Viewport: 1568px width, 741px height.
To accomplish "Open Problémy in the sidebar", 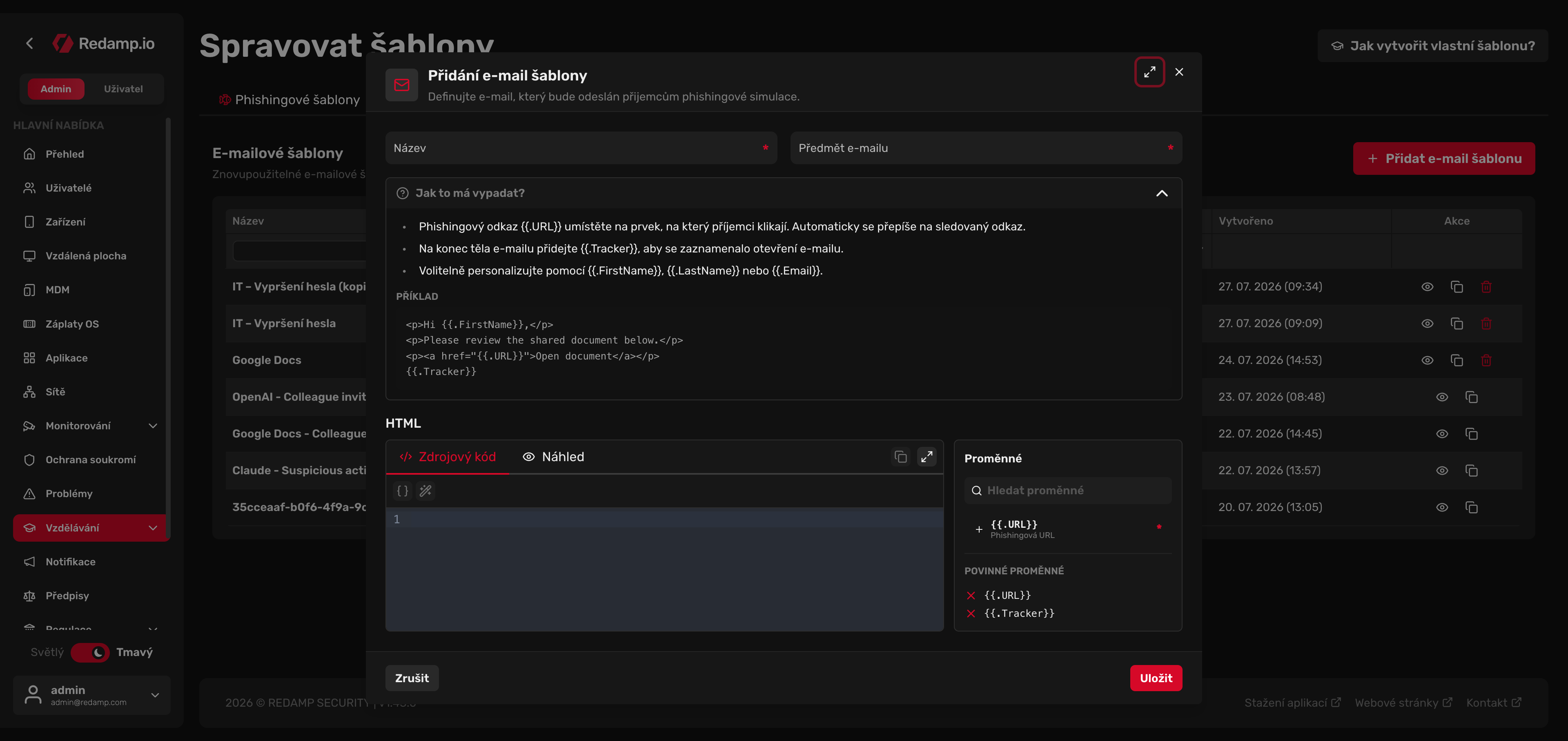I will click(90, 494).
